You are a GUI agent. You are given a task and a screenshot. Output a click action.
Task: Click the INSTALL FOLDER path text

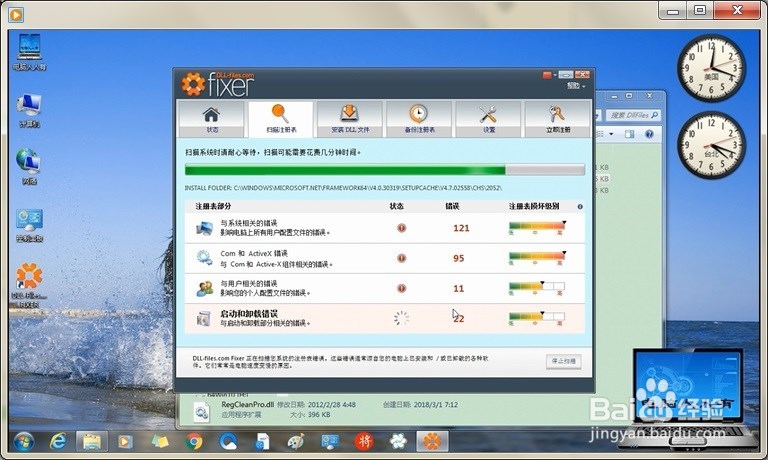(x=343, y=188)
